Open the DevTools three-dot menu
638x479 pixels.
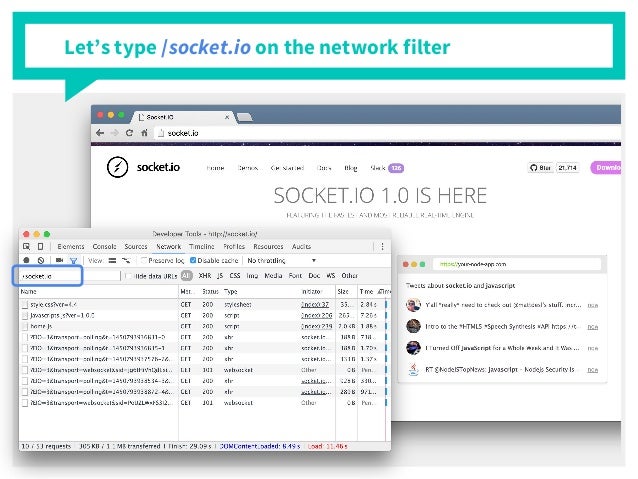click(382, 247)
